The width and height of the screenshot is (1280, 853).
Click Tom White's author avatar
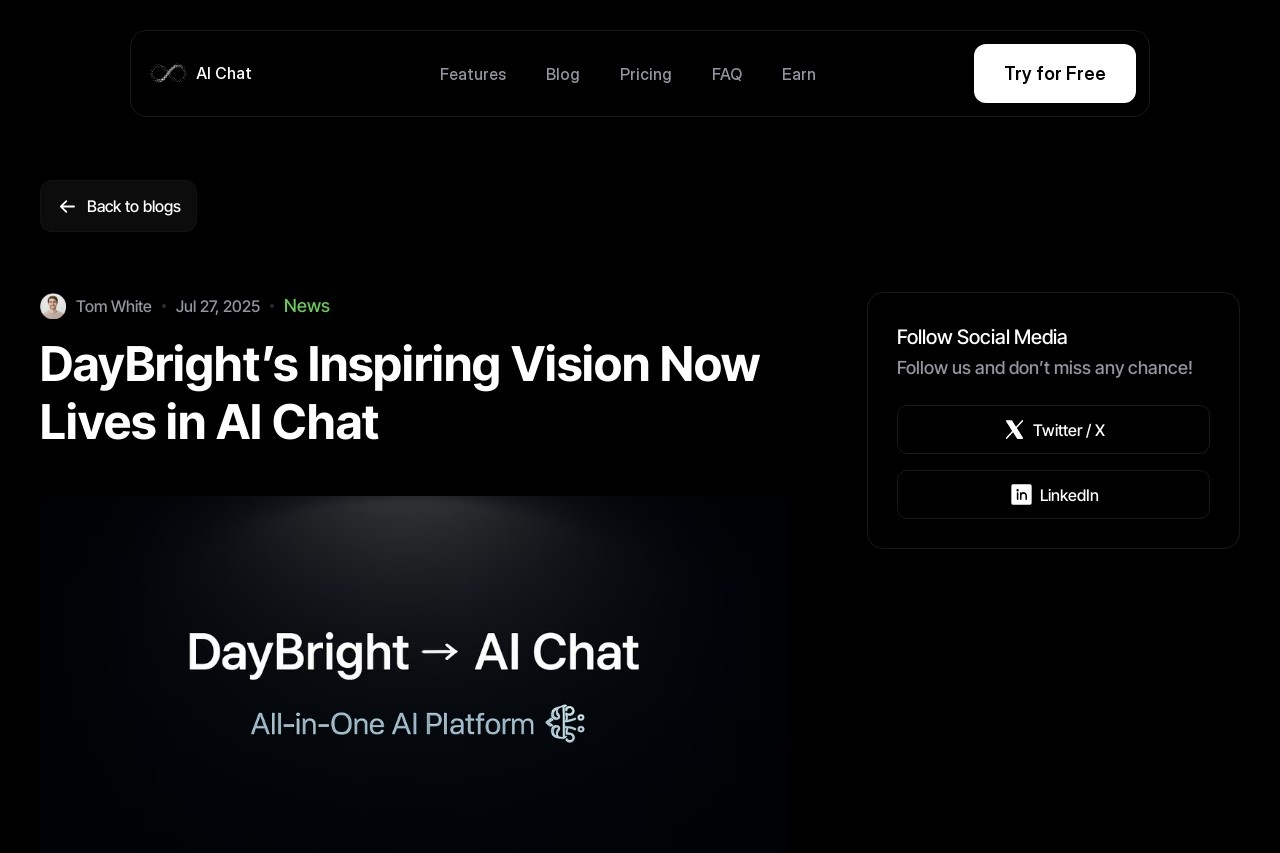(x=53, y=306)
